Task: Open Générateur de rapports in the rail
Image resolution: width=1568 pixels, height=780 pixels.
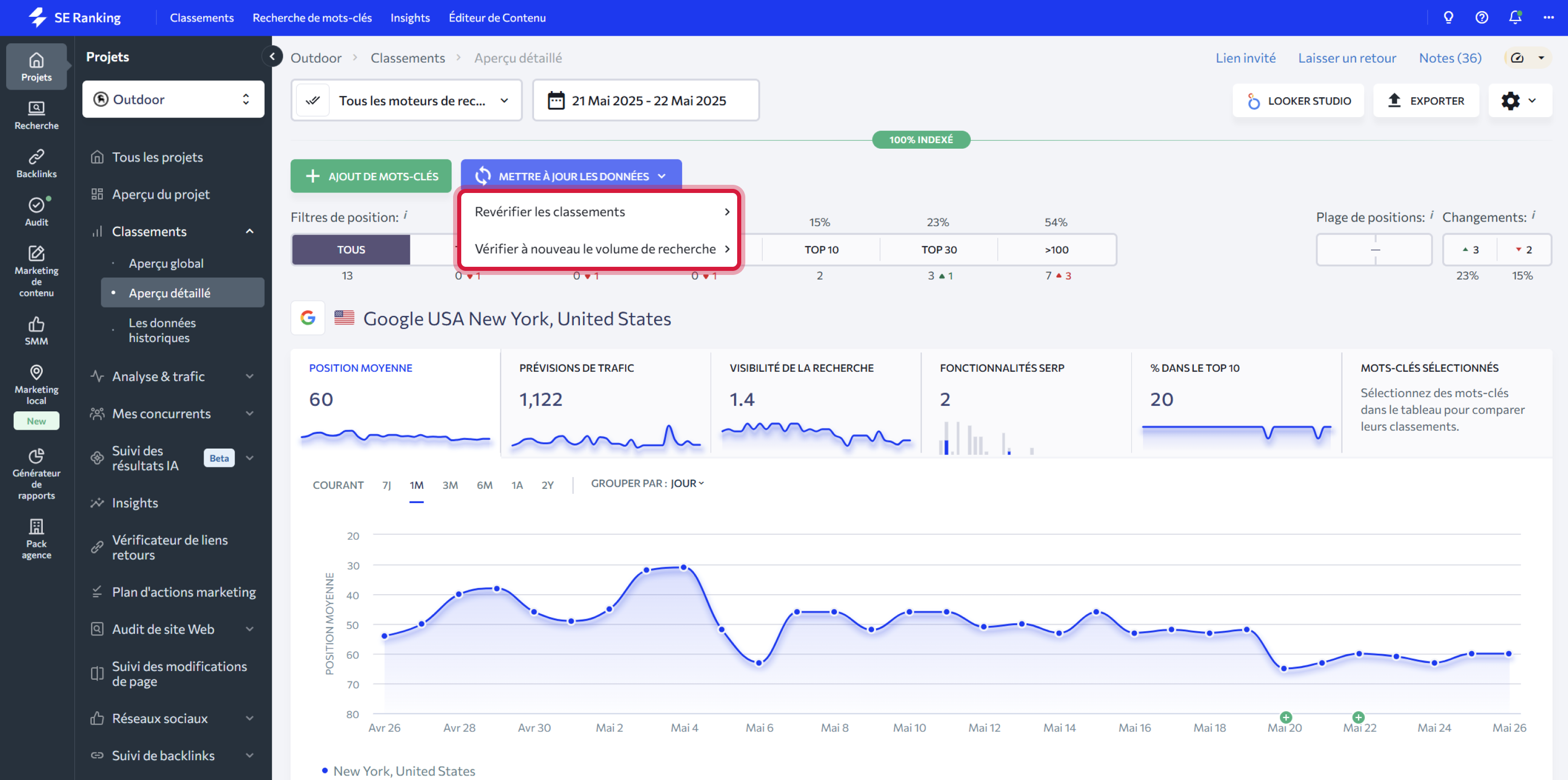Action: pyautogui.click(x=37, y=473)
